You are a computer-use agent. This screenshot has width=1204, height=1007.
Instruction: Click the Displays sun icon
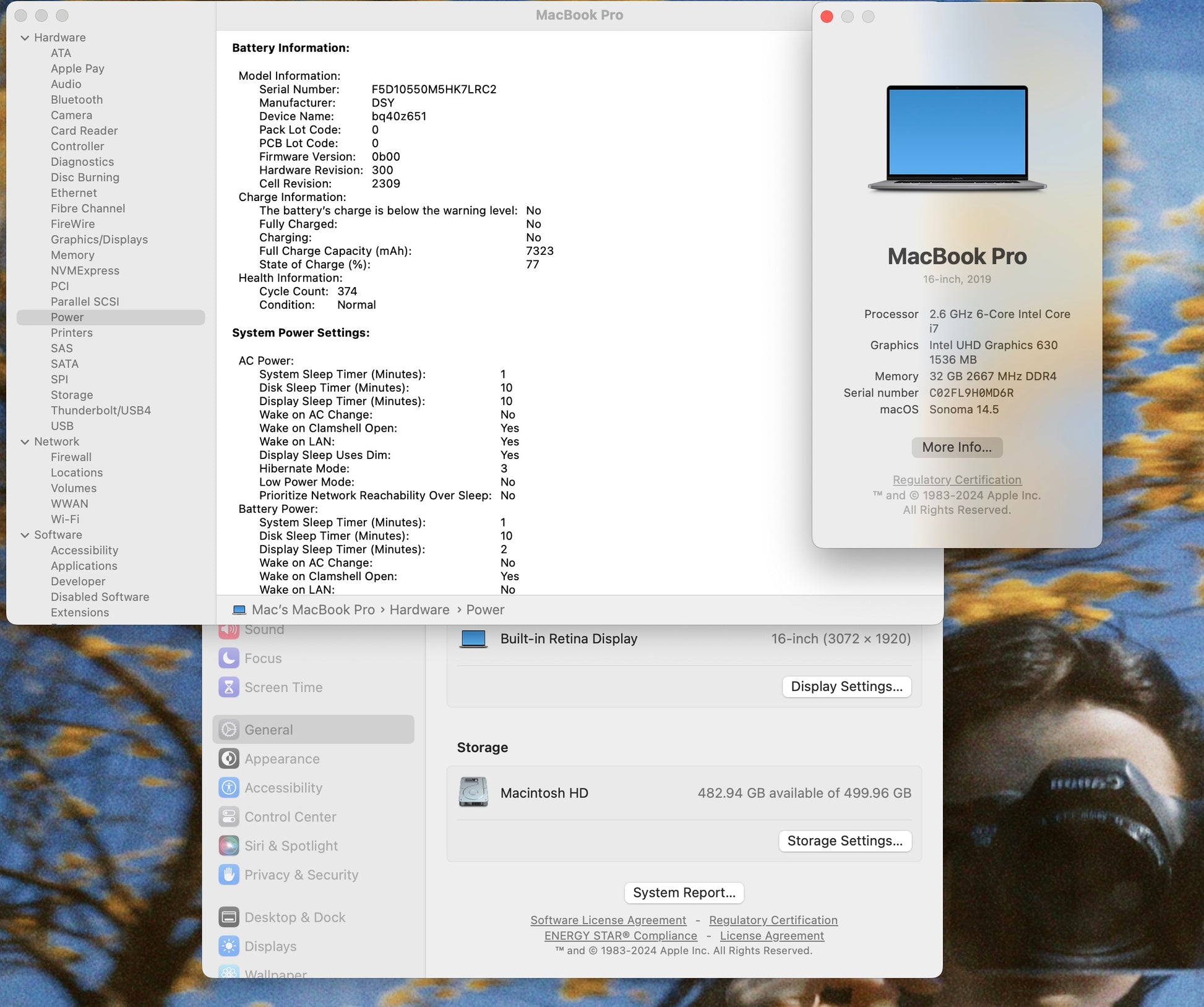229,946
